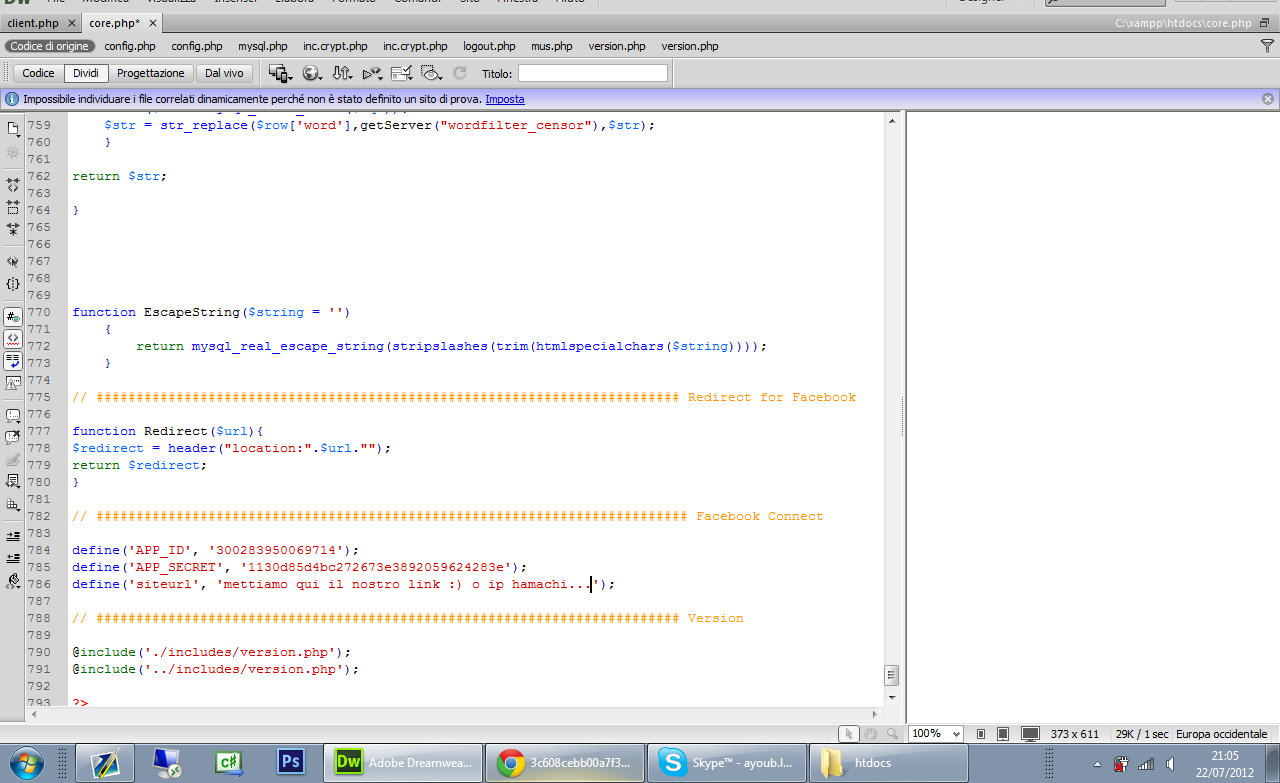The width and height of the screenshot is (1280, 783).
Task: Choose the Select pointer tool in status bar
Action: click(848, 733)
